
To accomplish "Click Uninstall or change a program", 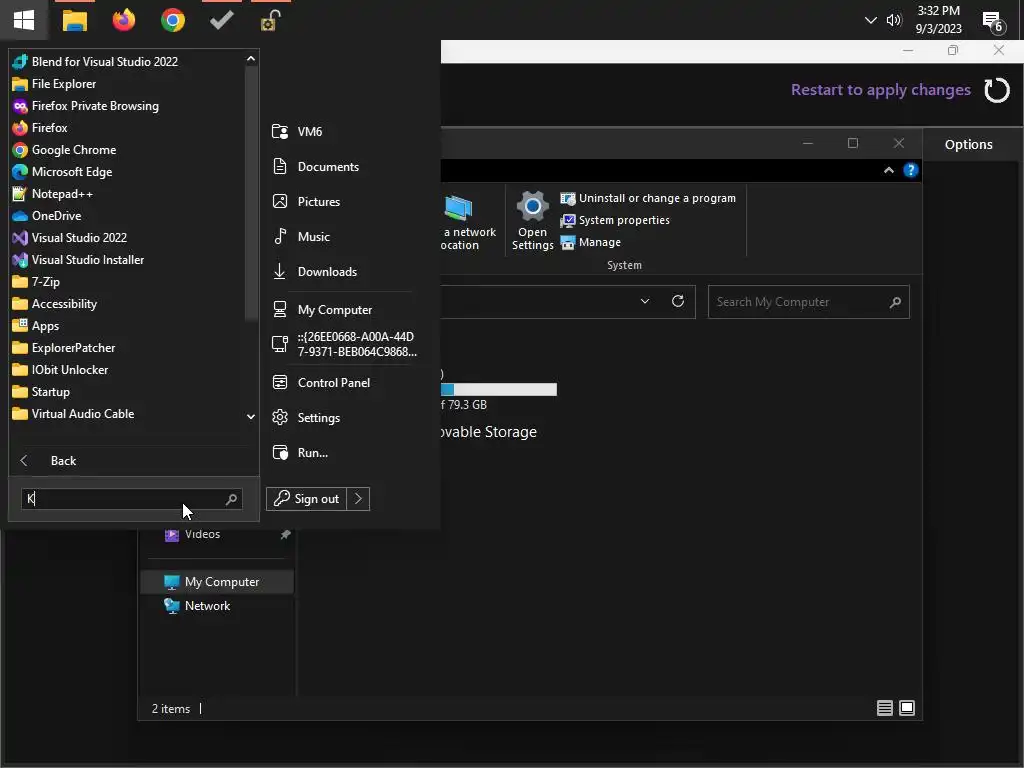I will point(648,198).
